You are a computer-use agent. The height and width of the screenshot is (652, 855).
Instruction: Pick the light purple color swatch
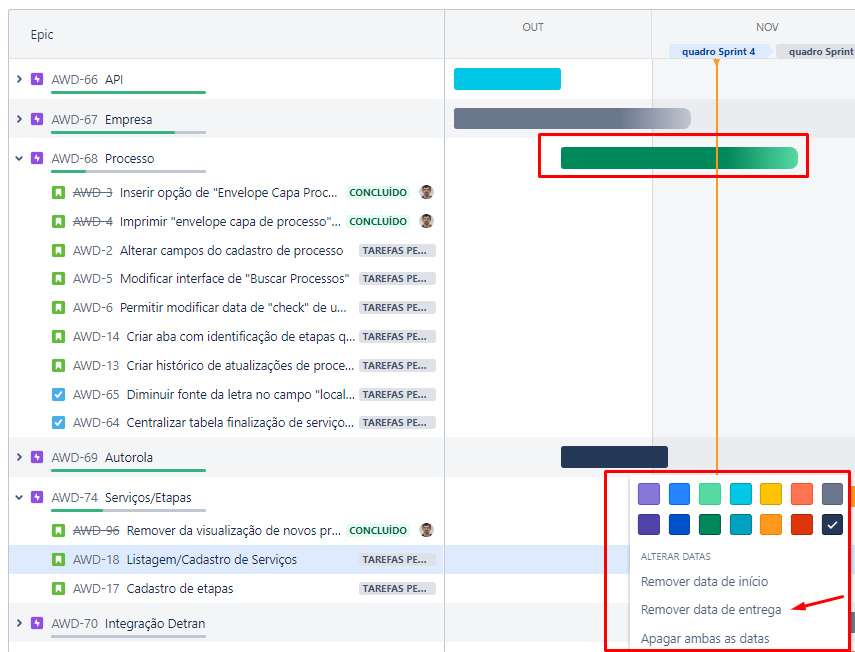coord(649,494)
